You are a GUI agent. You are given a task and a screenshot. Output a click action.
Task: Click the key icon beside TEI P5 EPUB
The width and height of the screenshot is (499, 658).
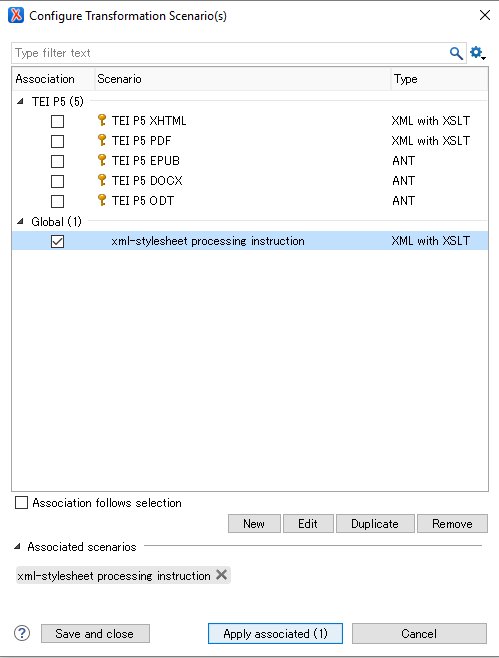click(x=102, y=160)
